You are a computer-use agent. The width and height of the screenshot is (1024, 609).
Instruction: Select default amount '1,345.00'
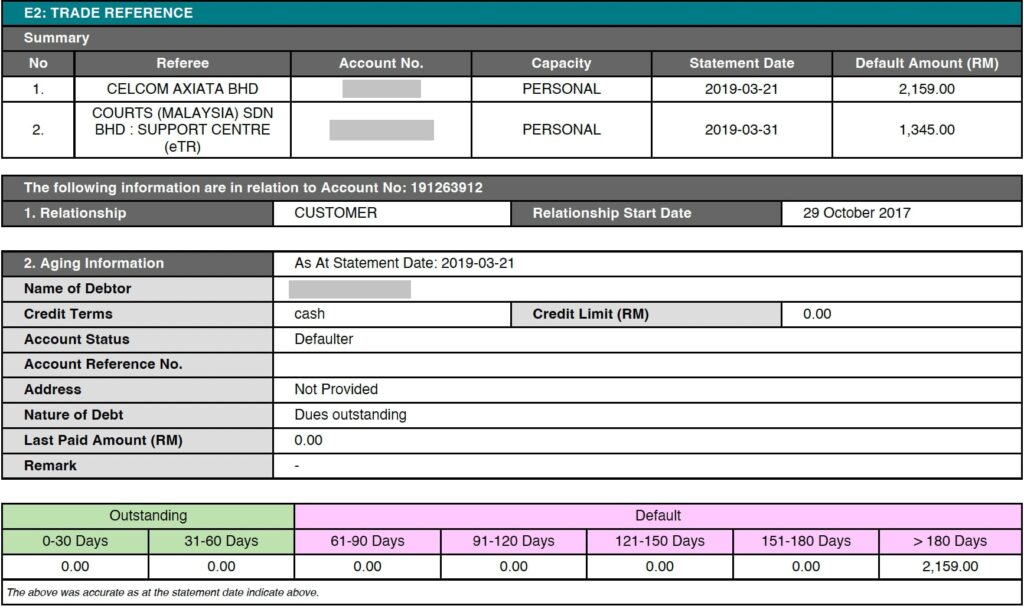tap(927, 129)
